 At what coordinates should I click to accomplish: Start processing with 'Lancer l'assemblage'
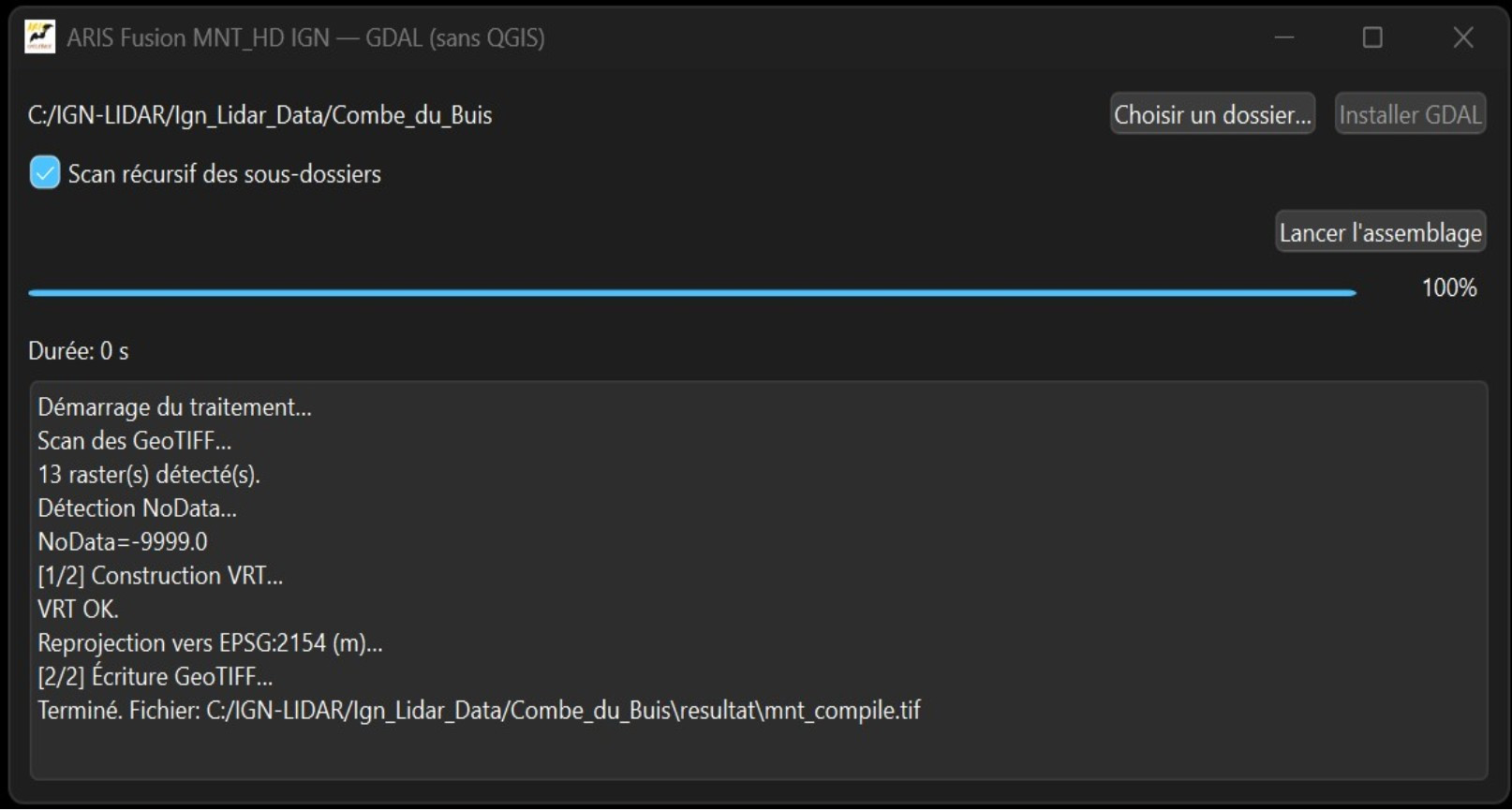(x=1380, y=232)
